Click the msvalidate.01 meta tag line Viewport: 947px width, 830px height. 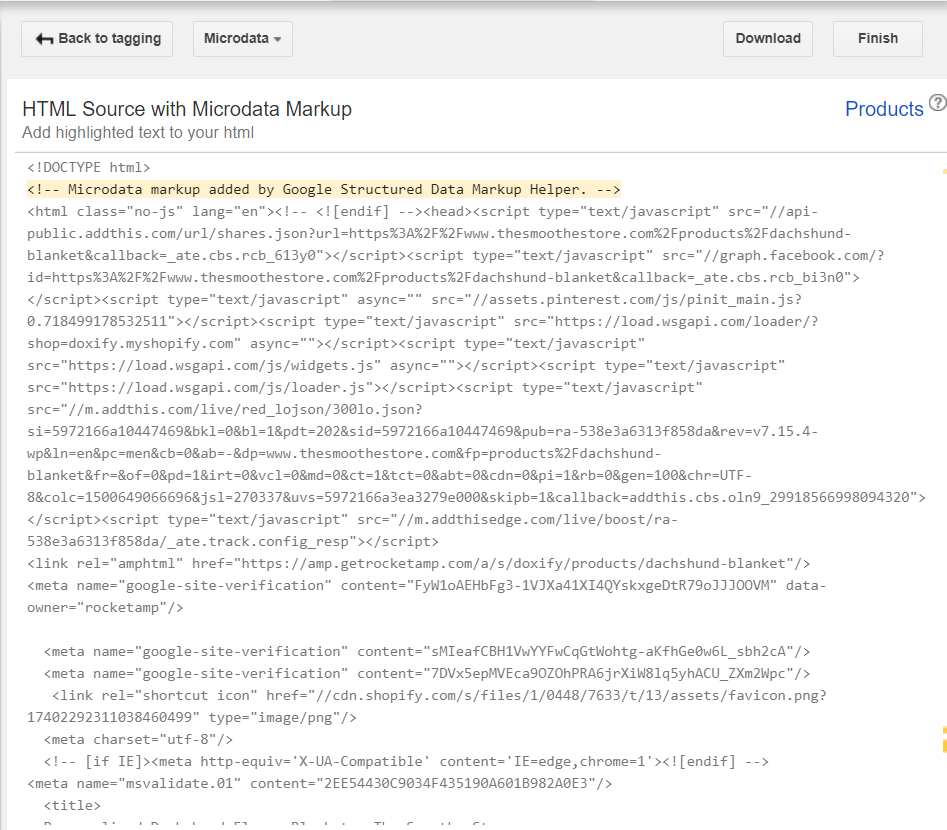(x=319, y=783)
